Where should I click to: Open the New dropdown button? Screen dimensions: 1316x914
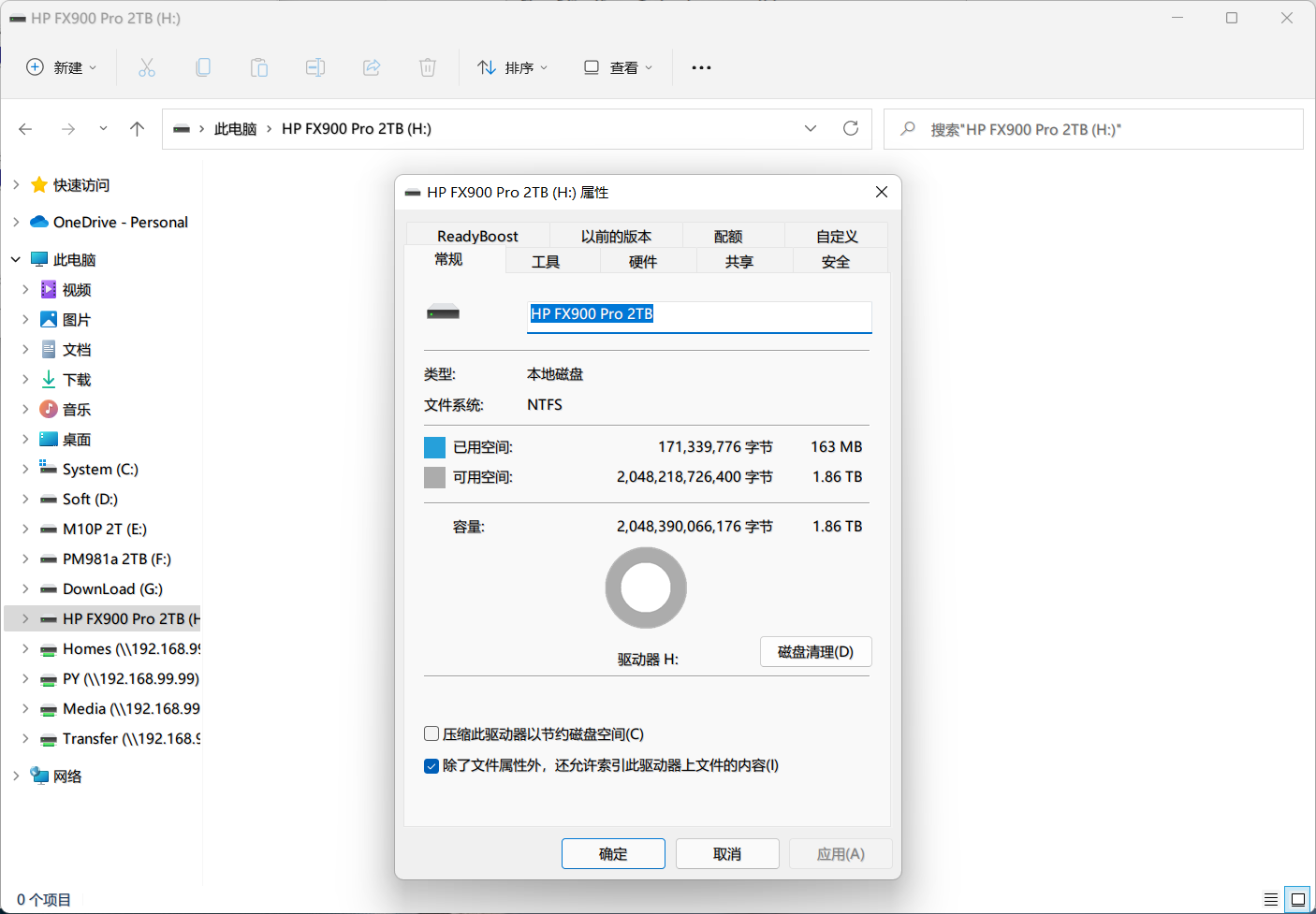click(62, 67)
